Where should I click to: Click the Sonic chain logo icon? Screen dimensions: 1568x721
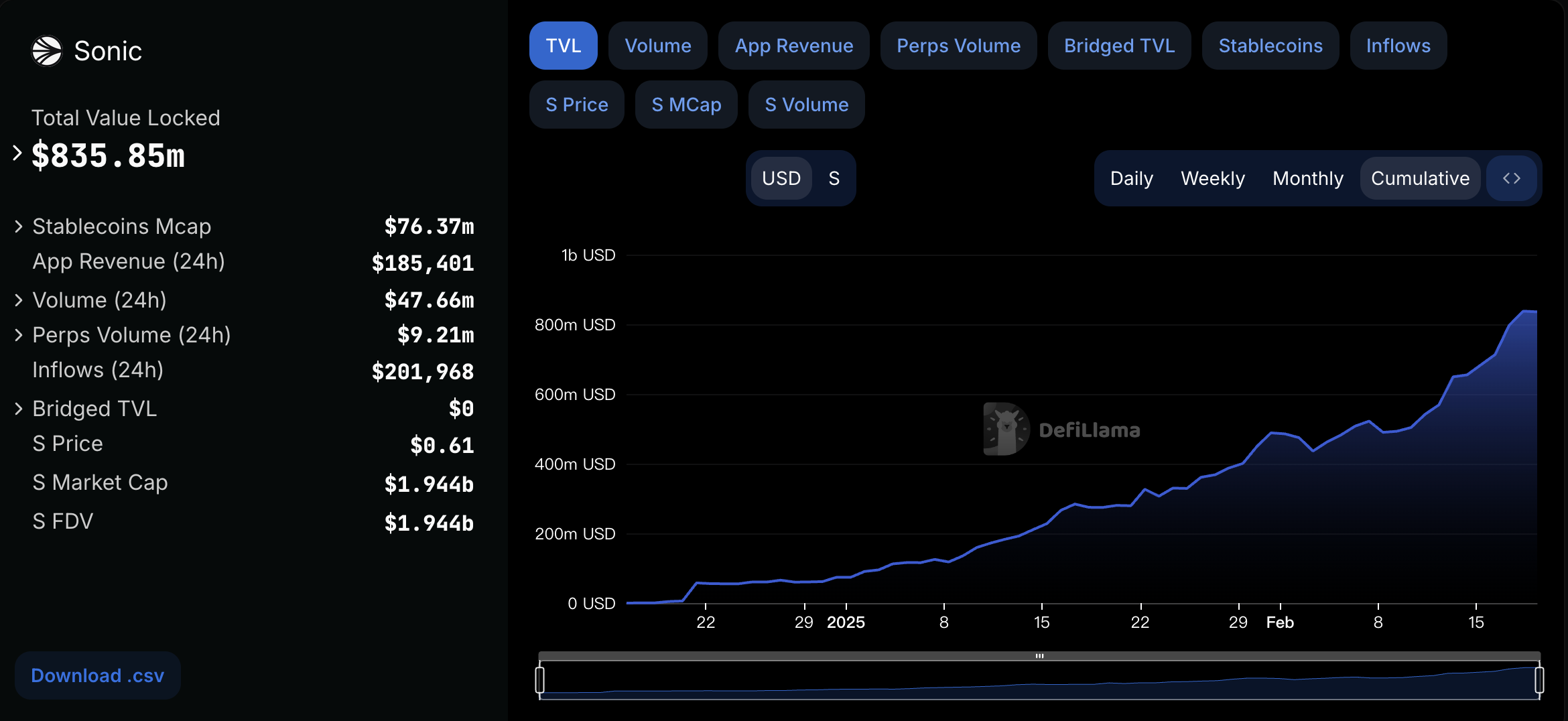(x=47, y=51)
